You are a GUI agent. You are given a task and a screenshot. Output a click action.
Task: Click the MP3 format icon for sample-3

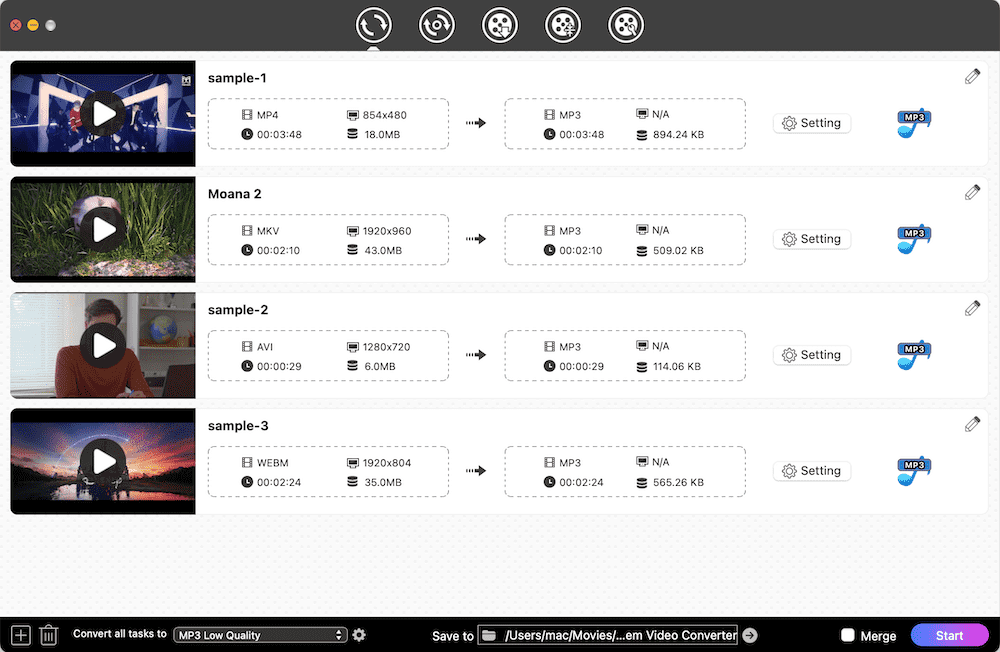point(914,471)
